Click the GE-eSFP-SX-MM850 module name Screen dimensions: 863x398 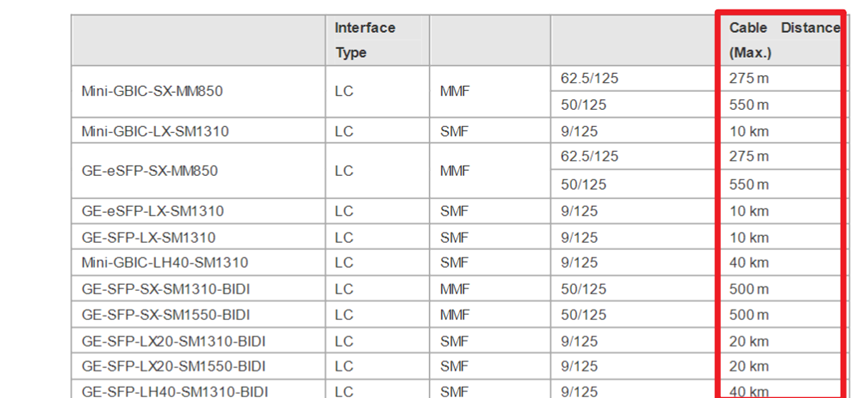coord(150,171)
